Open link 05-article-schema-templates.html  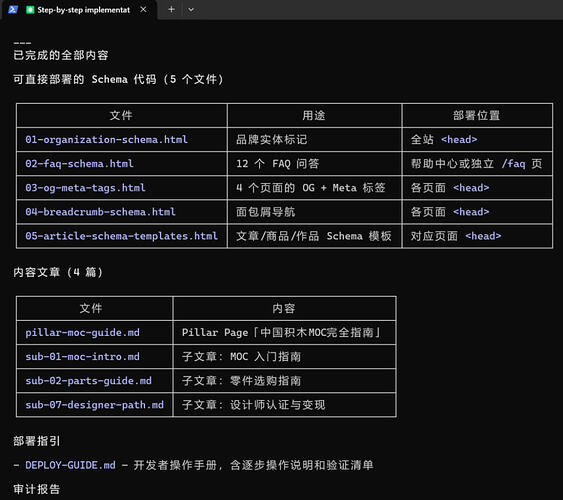(x=121, y=236)
